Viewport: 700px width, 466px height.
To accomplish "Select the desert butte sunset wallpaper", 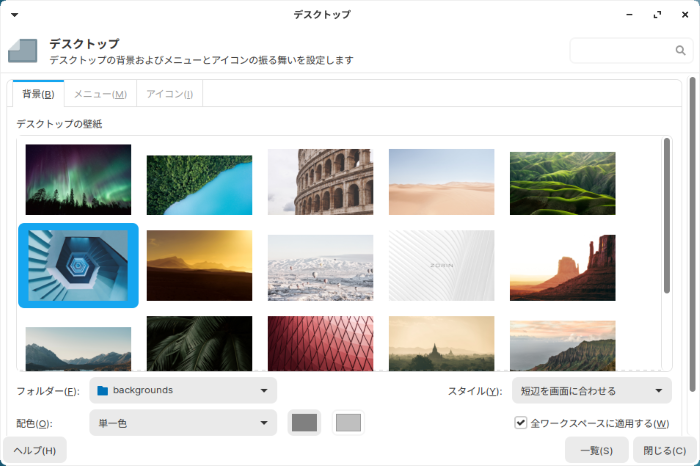I will (562, 267).
